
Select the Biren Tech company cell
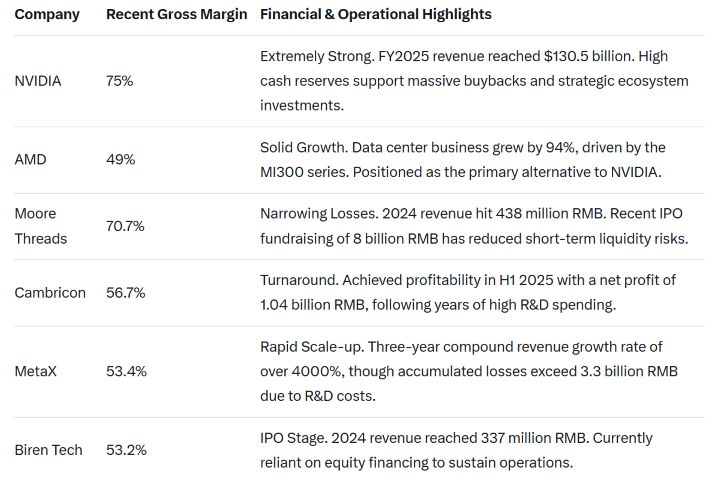tap(49, 449)
